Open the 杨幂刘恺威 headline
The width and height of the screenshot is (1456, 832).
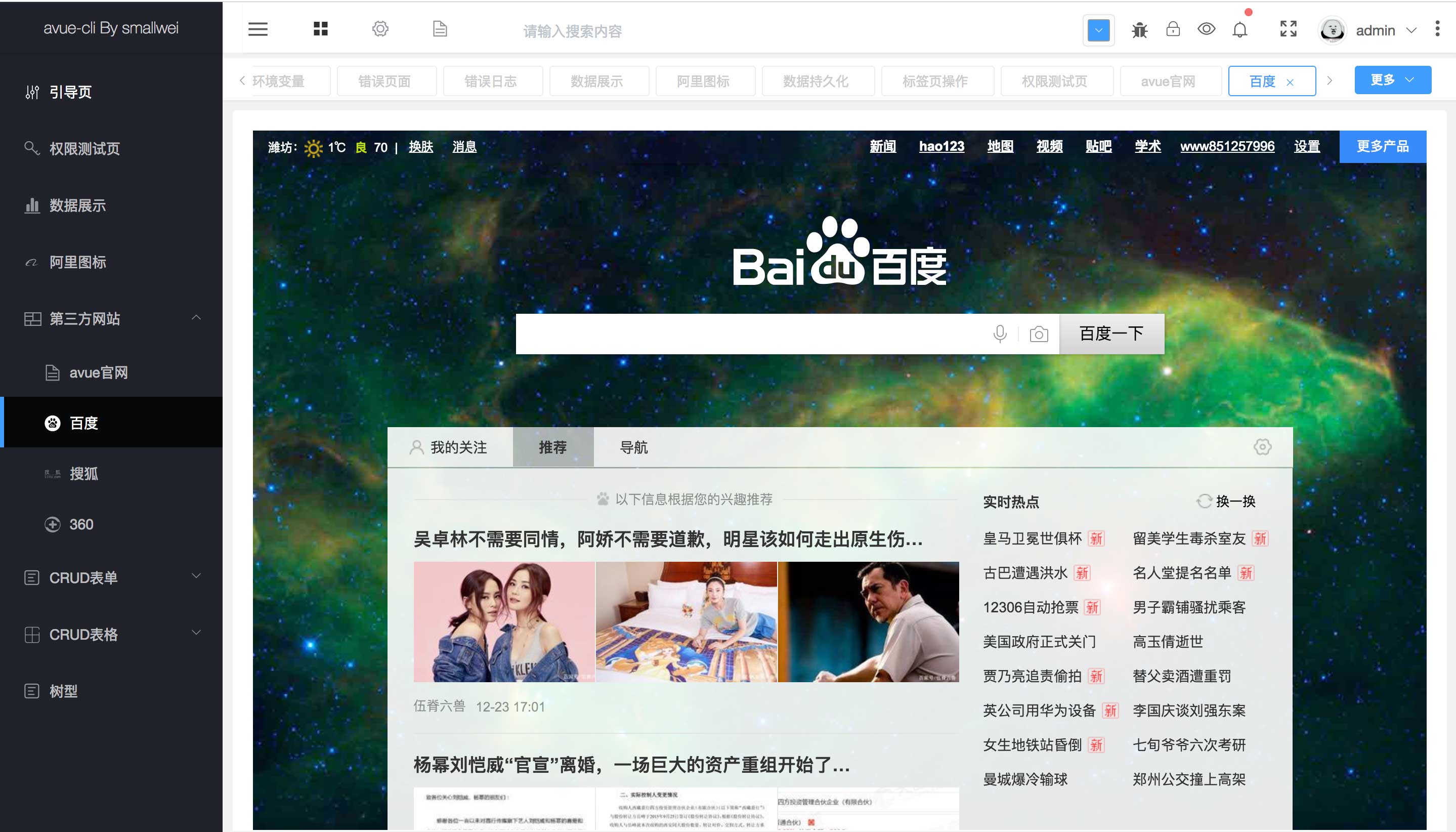(x=631, y=764)
